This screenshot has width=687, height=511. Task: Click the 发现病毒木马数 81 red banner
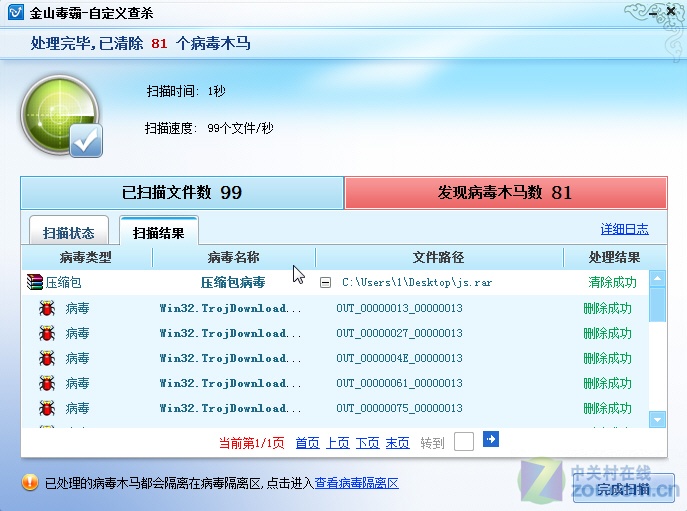coord(506,193)
